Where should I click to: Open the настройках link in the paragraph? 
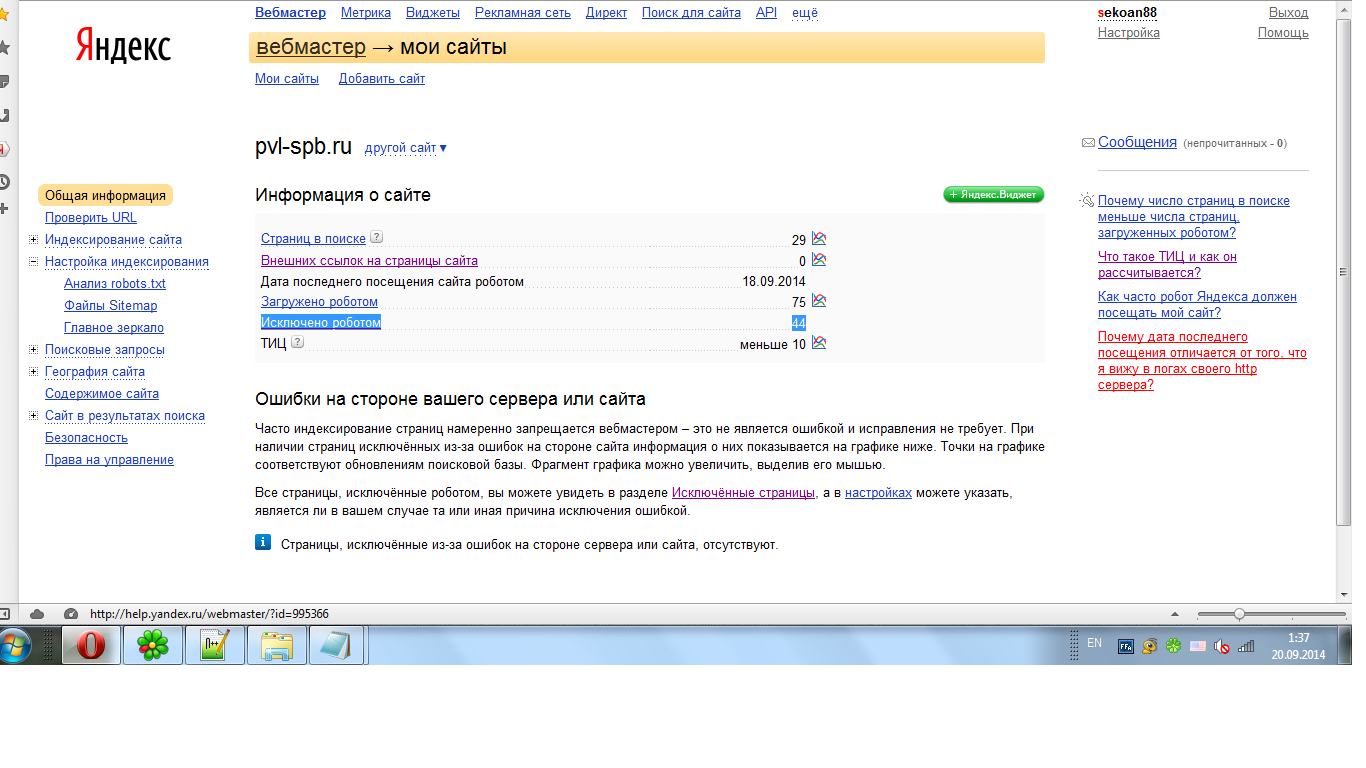[878, 493]
